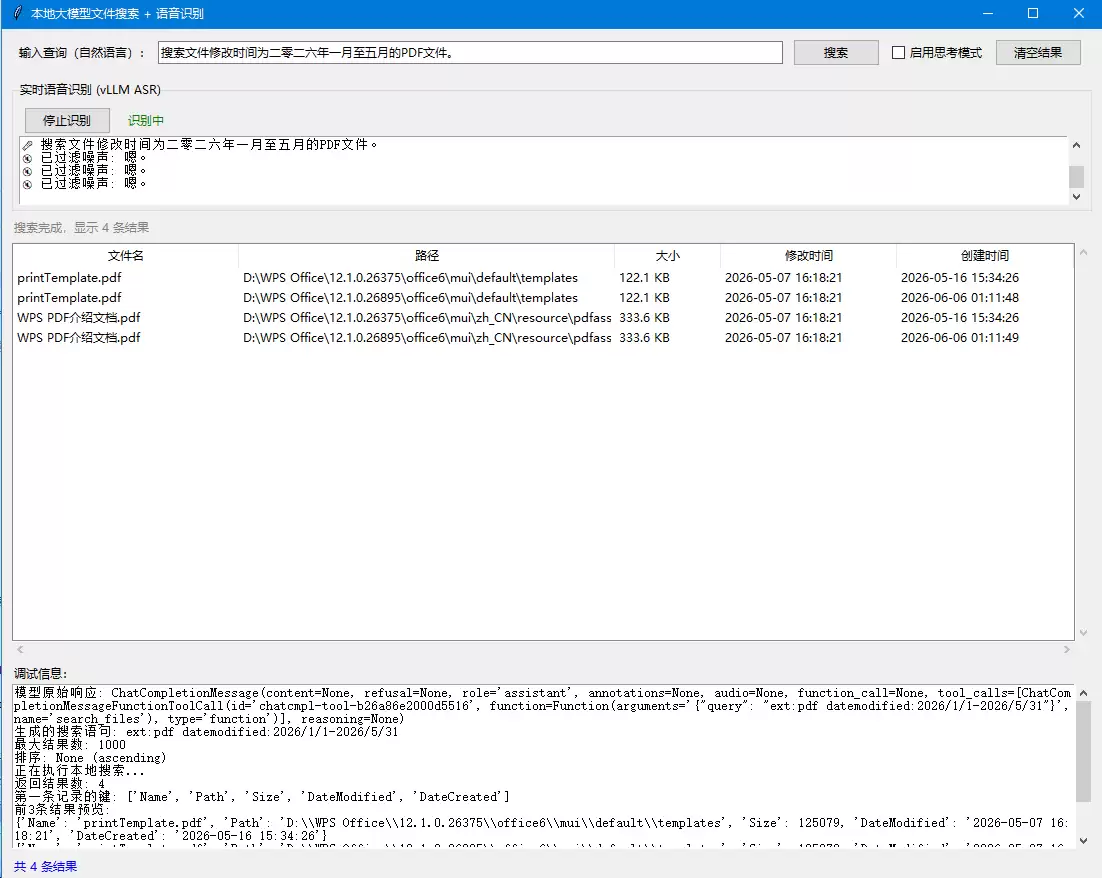The image size is (1102, 878).
Task: Click the recognized speech text line in log
Action: (x=208, y=145)
